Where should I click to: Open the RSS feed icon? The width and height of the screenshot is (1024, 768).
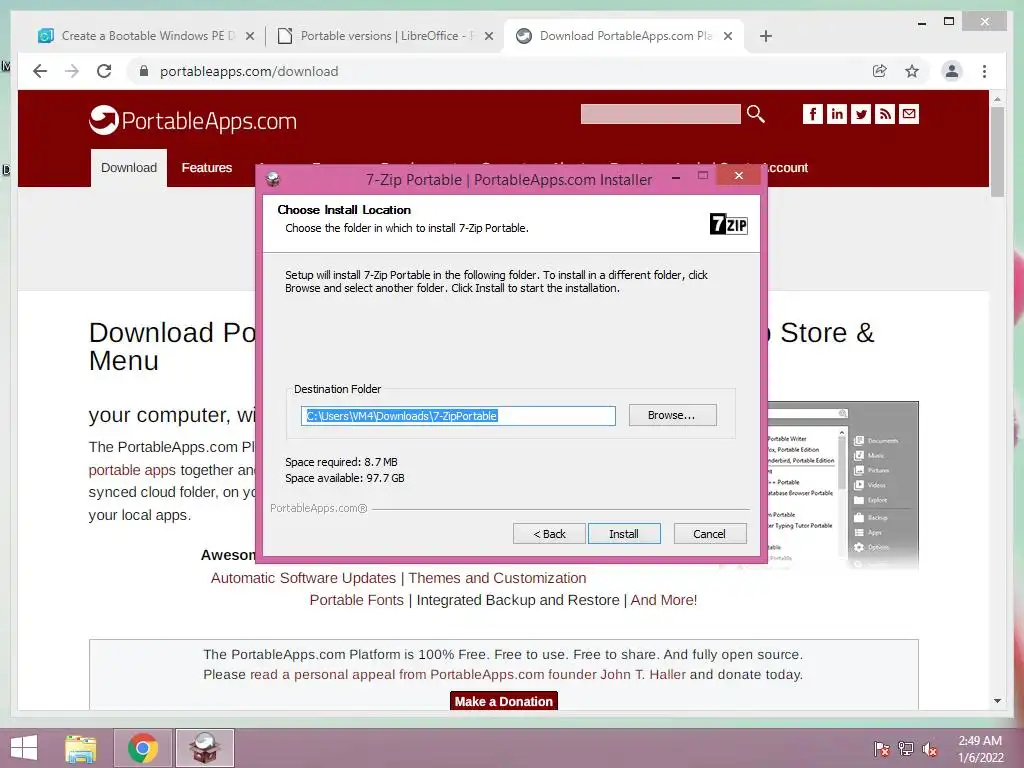click(x=885, y=114)
